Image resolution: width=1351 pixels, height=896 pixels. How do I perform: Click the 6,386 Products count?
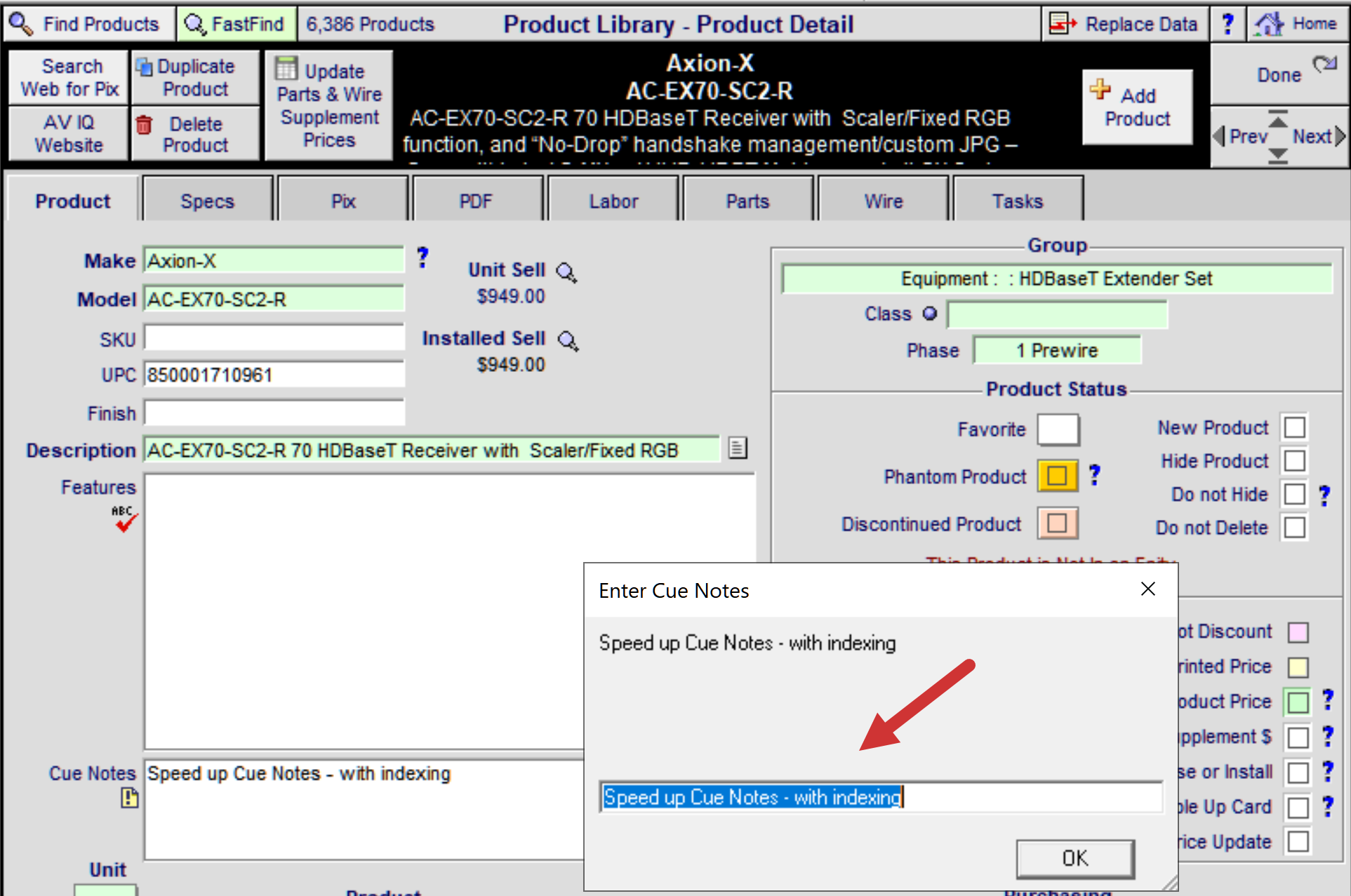point(370,24)
